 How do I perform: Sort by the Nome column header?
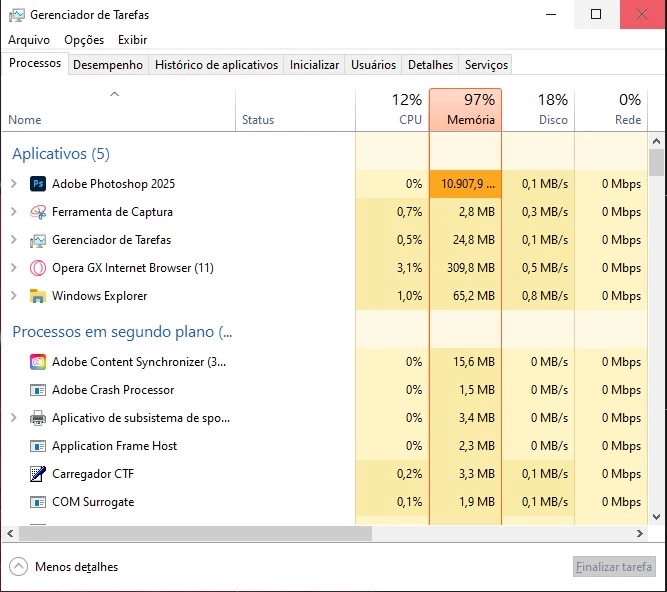(x=118, y=110)
